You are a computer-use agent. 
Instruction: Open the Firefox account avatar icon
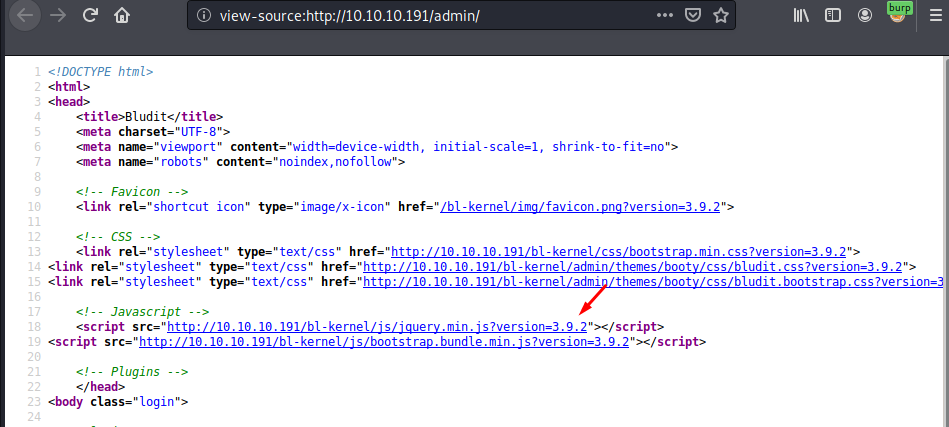(865, 16)
